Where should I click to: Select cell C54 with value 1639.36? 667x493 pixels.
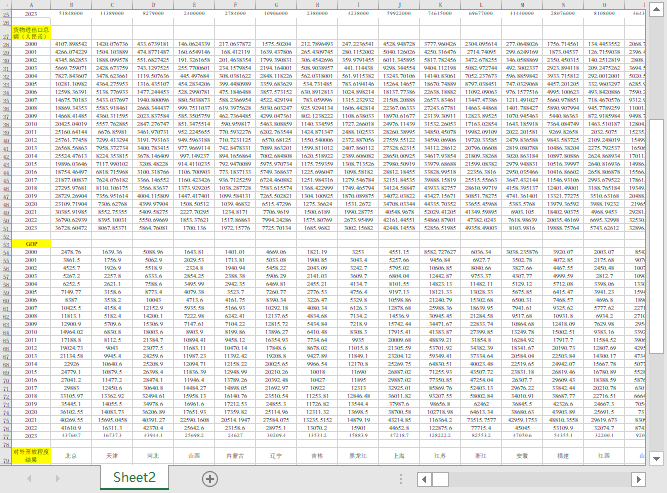112,252
